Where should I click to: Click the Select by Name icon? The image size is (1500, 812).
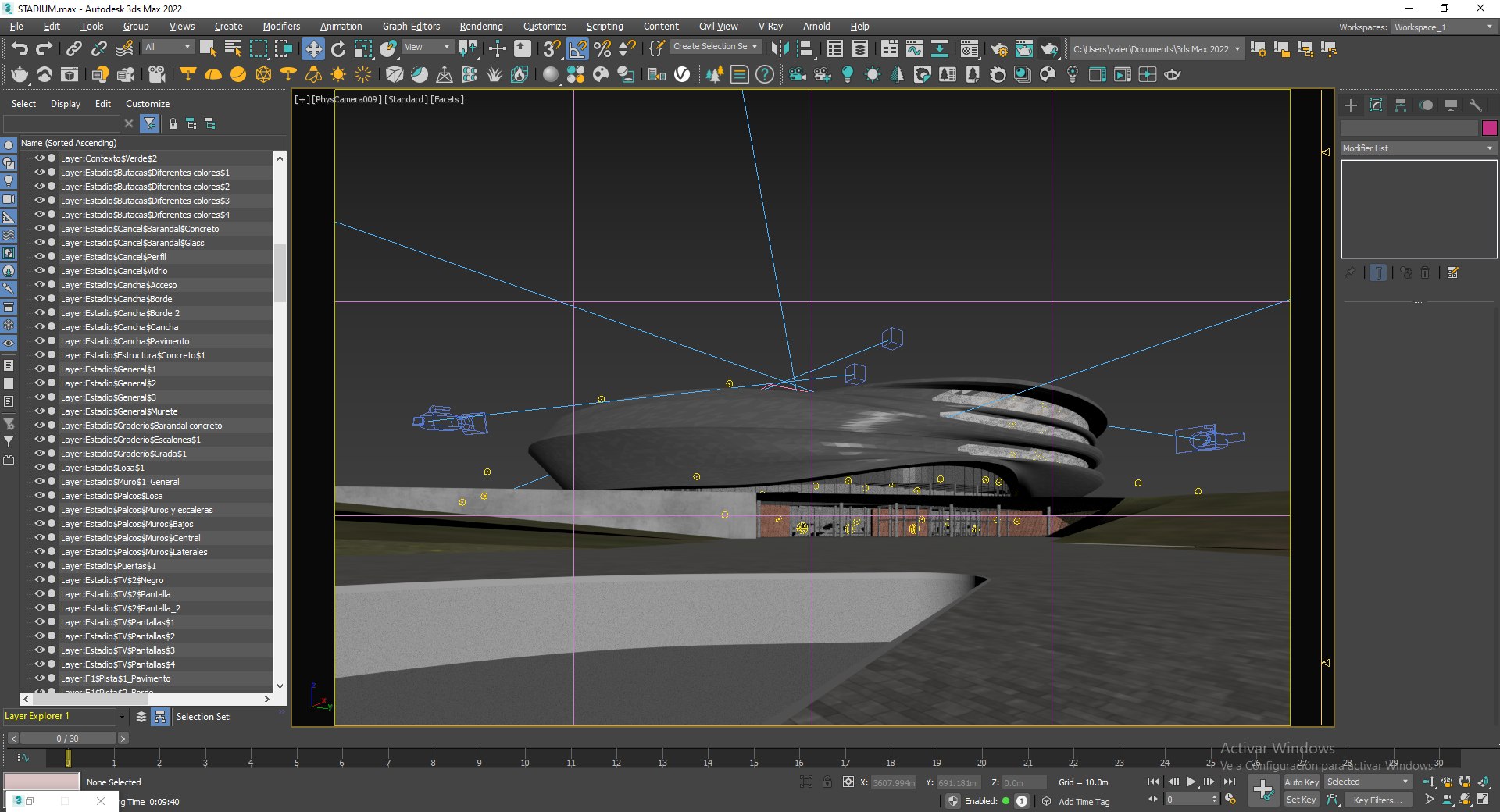[x=233, y=48]
